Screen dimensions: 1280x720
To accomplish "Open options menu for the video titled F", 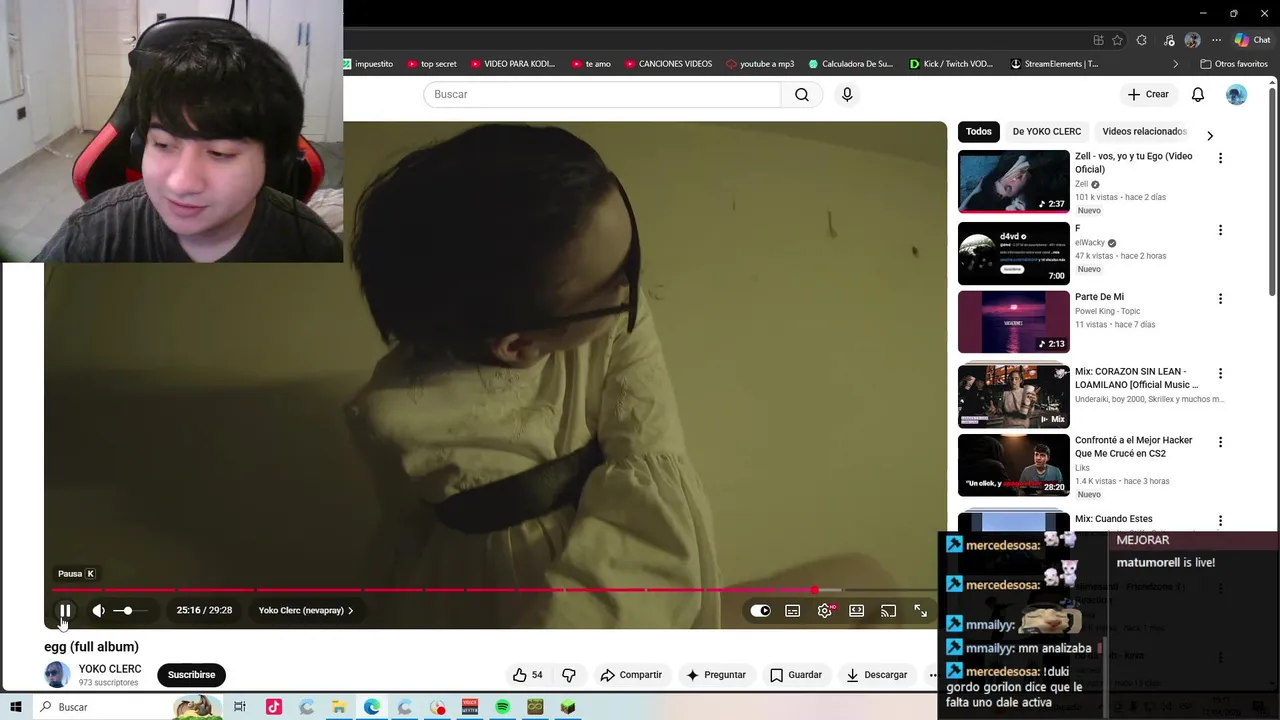I will (1220, 230).
